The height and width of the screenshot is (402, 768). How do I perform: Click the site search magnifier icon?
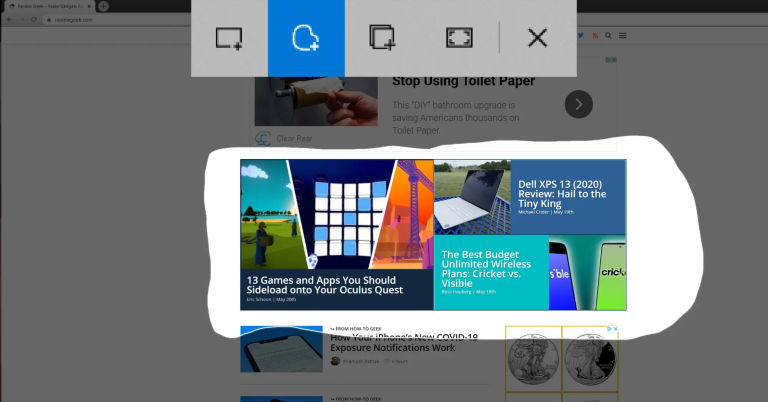pos(608,35)
